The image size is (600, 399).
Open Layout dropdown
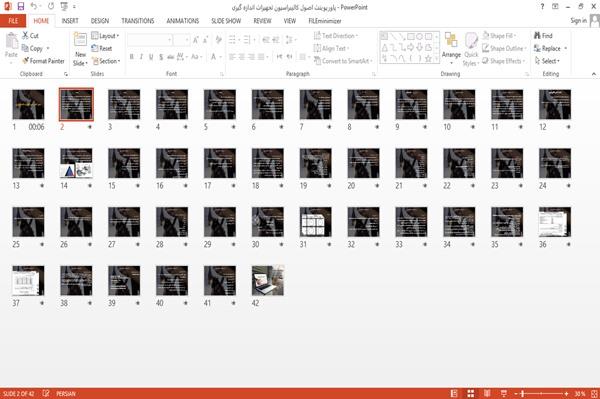pos(105,36)
